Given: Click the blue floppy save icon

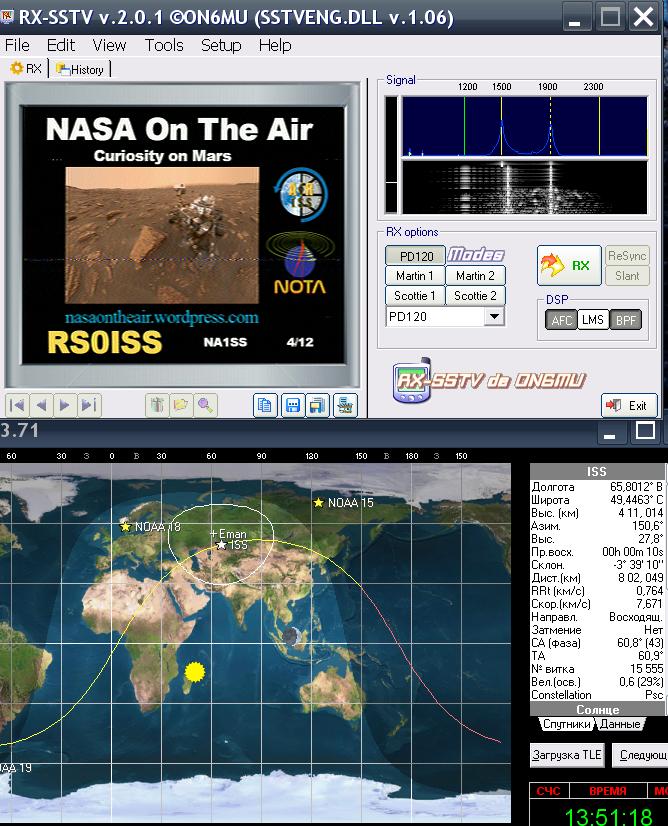Looking at the screenshot, I should [293, 405].
